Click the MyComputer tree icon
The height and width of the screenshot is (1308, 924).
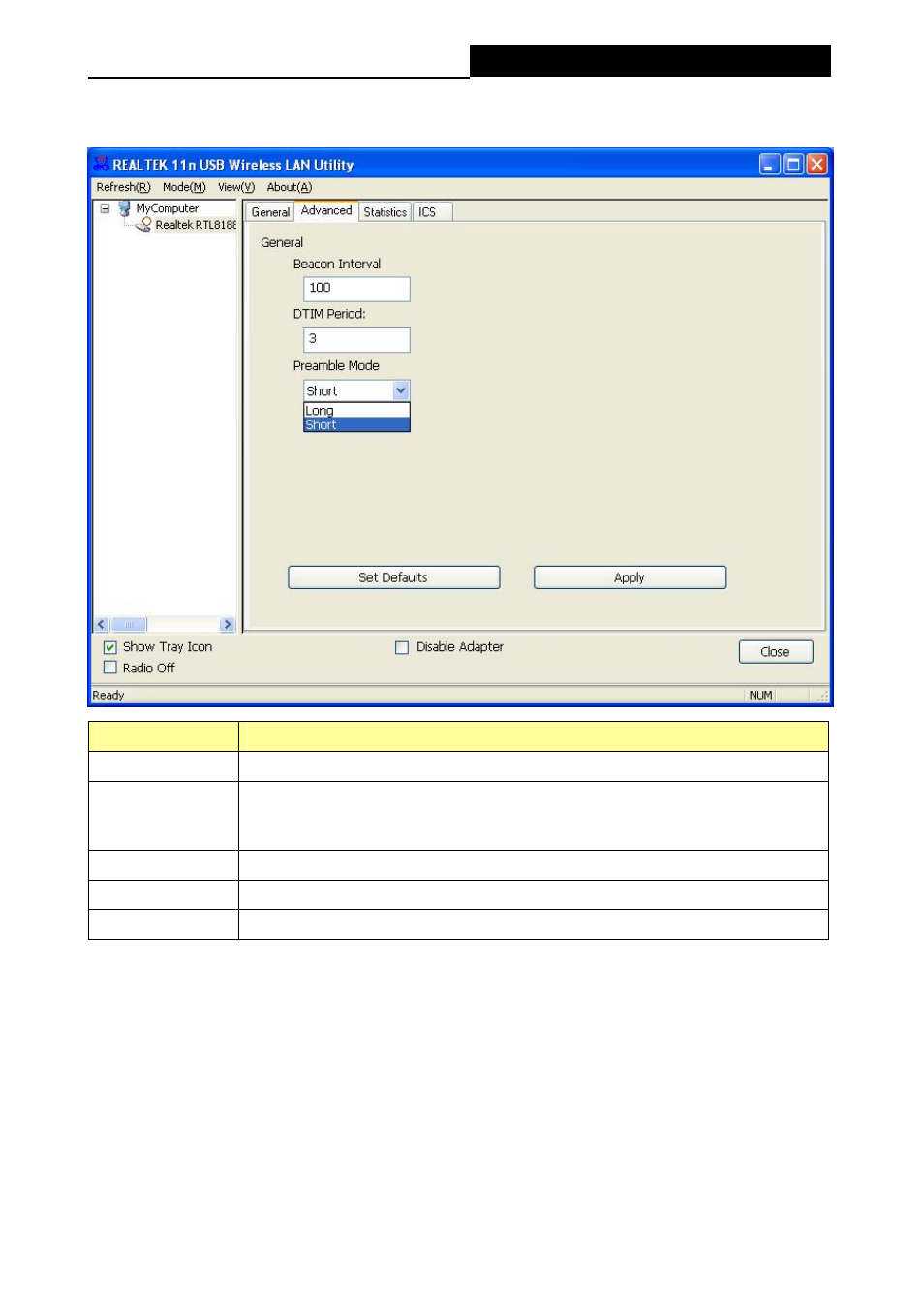(x=124, y=208)
